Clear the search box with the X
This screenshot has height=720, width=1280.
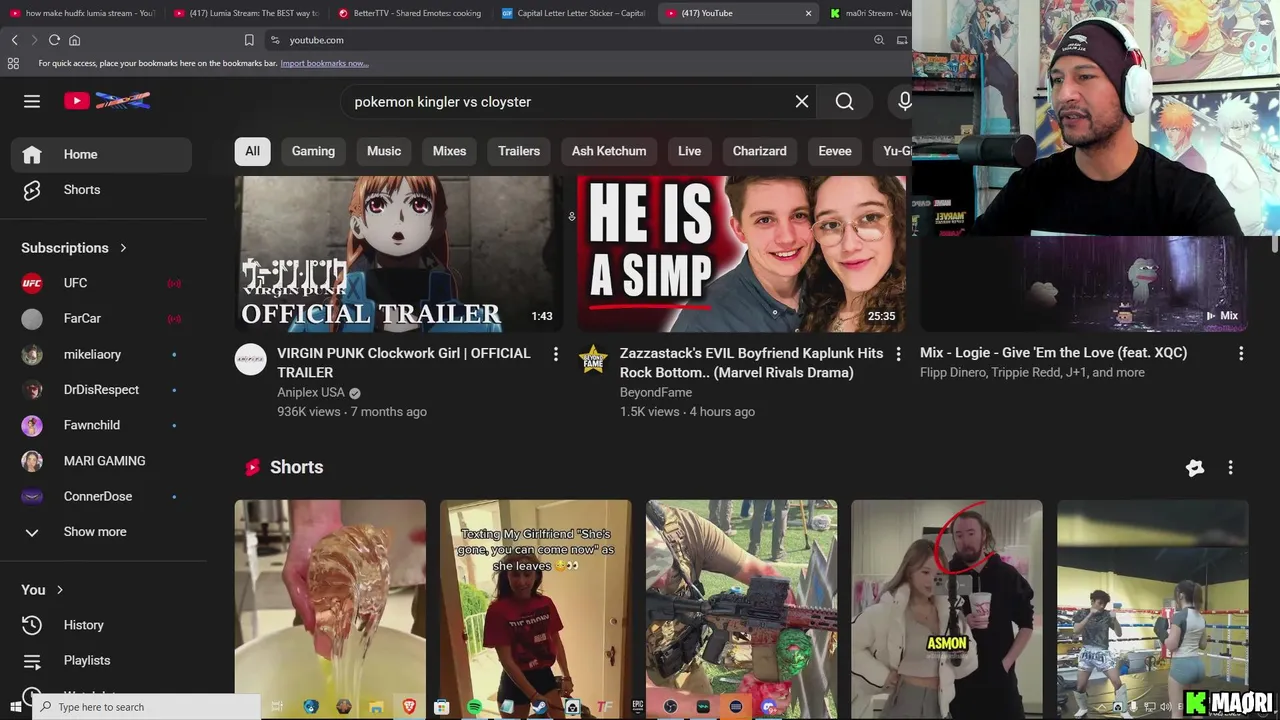(802, 102)
